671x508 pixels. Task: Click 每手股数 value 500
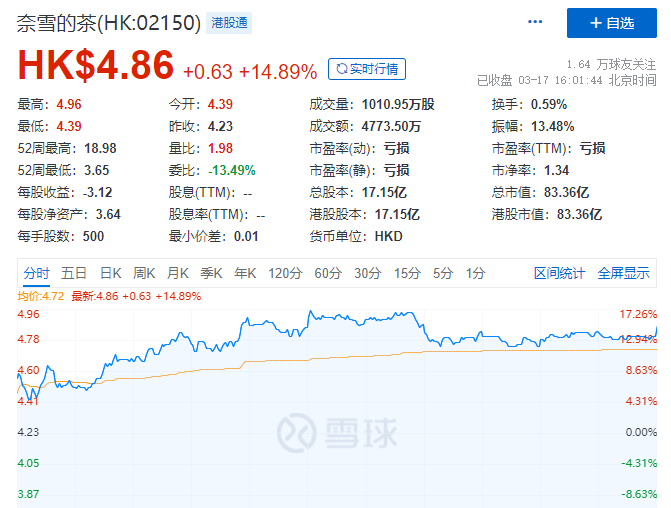[x=93, y=236]
